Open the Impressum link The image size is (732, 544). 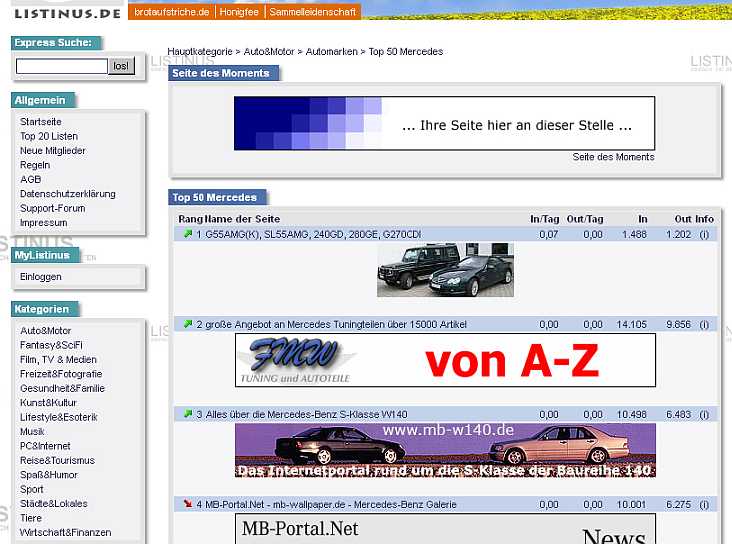pos(43,223)
